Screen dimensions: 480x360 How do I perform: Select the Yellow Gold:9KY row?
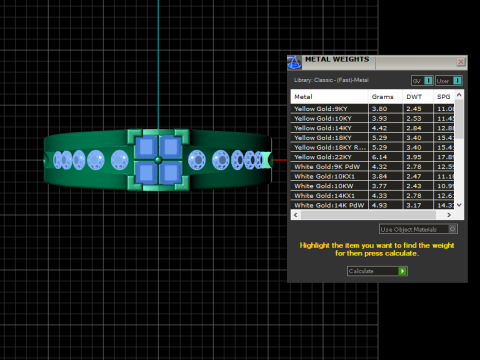click(372, 109)
